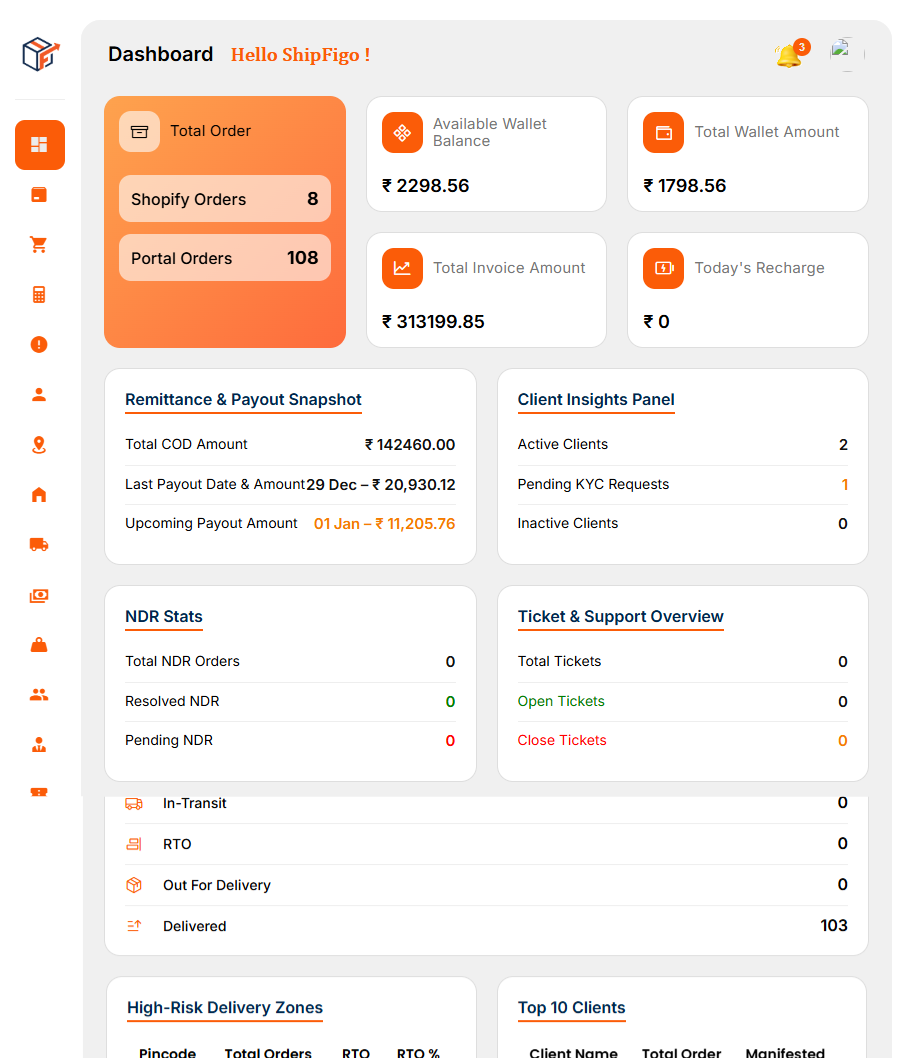Open the weight scale icon in sidebar

click(x=39, y=644)
